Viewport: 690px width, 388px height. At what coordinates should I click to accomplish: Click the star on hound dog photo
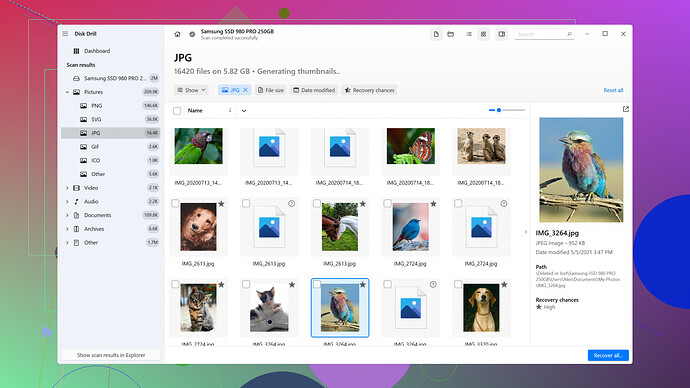pos(504,285)
